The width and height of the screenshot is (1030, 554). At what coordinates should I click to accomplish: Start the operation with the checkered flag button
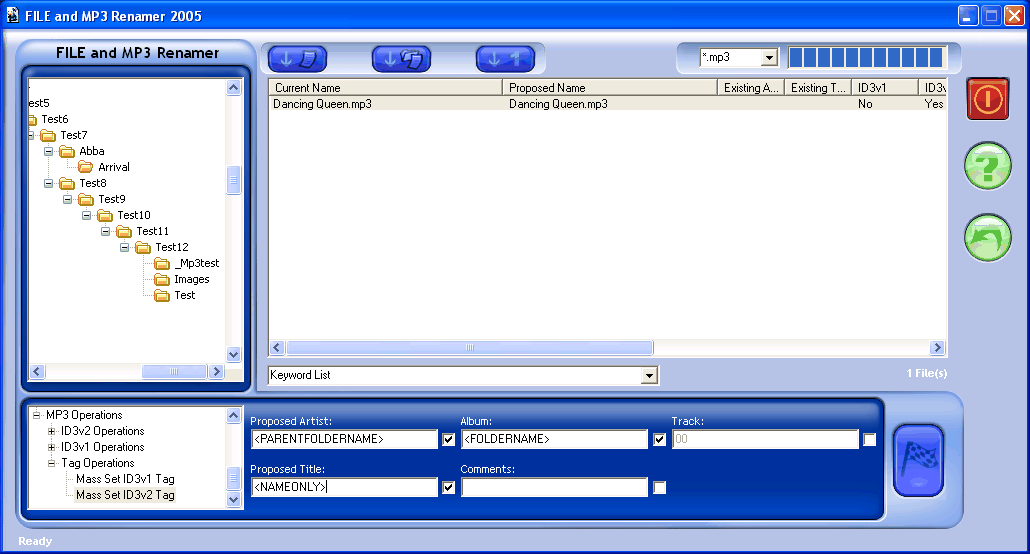coord(918,460)
